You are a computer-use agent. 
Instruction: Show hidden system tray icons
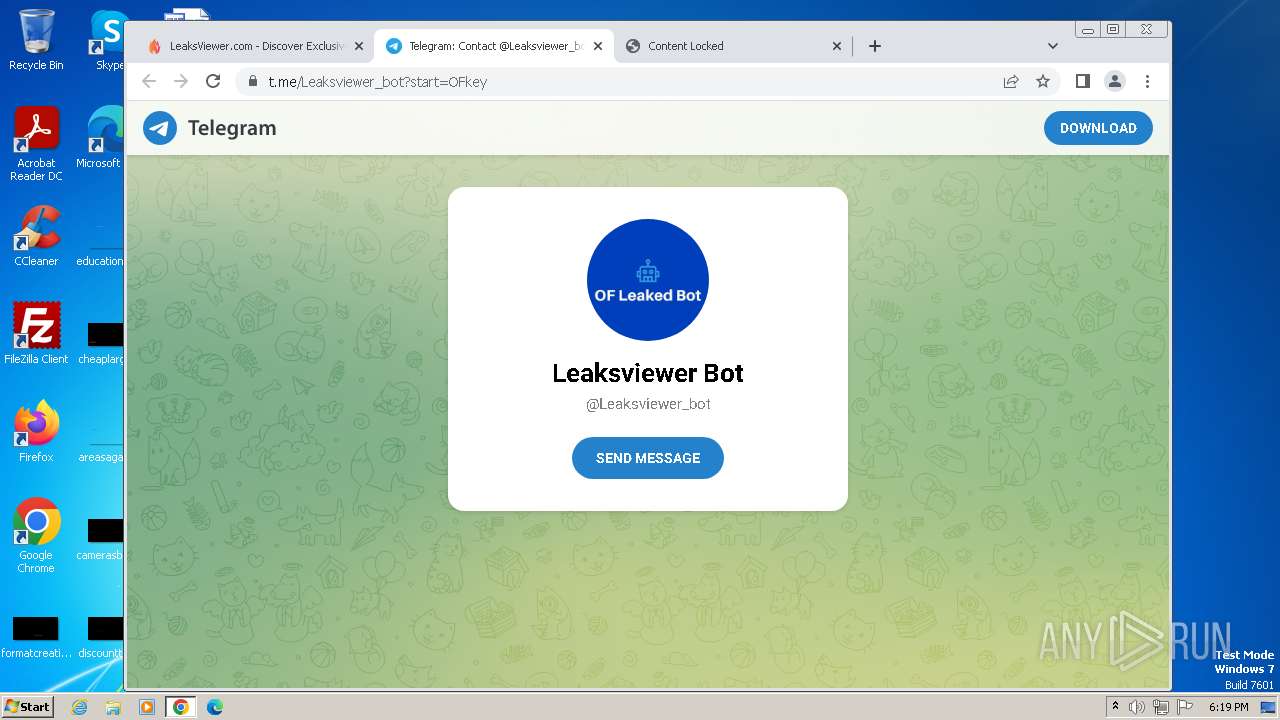[x=1116, y=706]
